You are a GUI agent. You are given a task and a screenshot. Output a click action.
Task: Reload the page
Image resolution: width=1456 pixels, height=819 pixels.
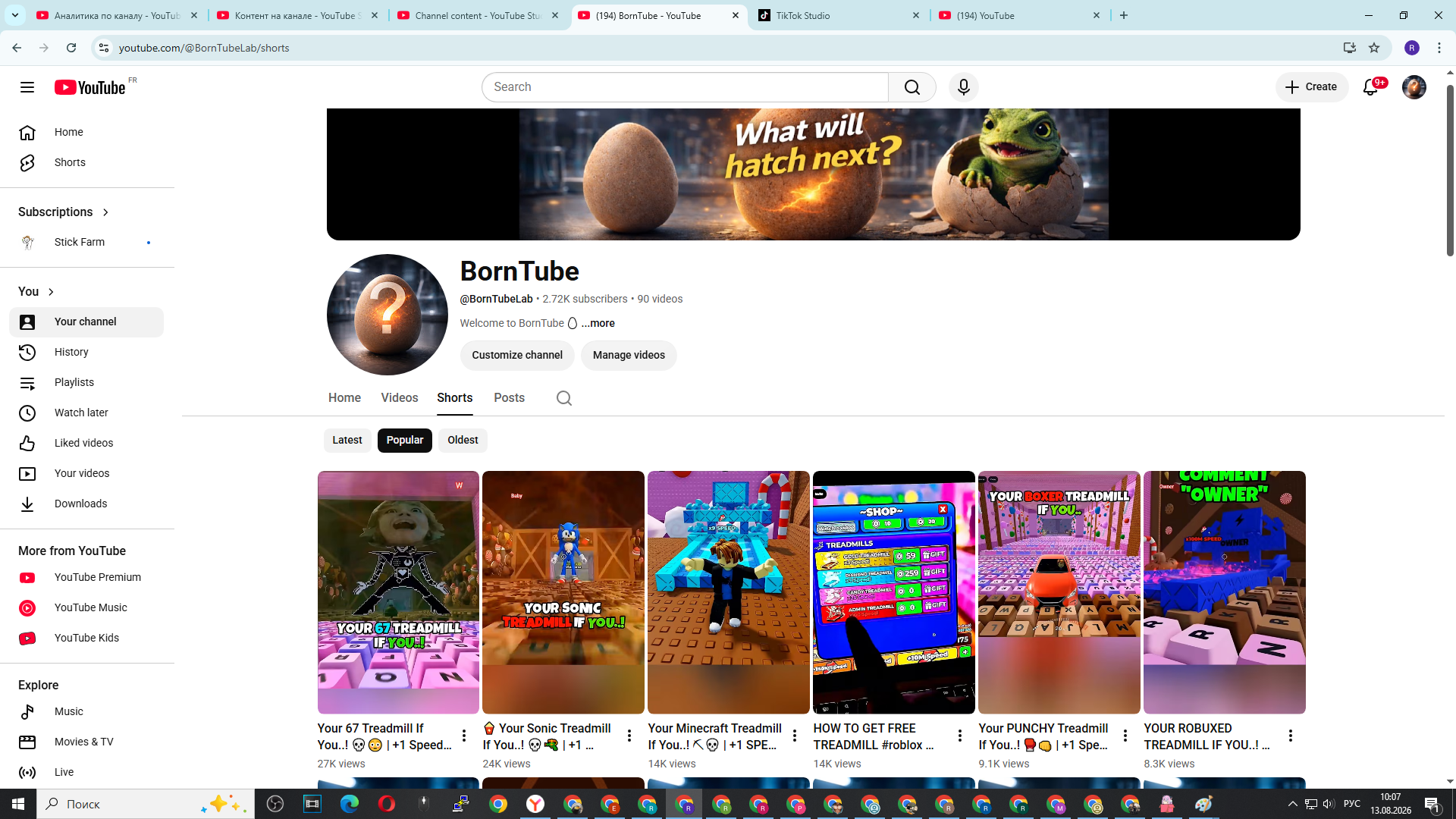click(x=71, y=48)
